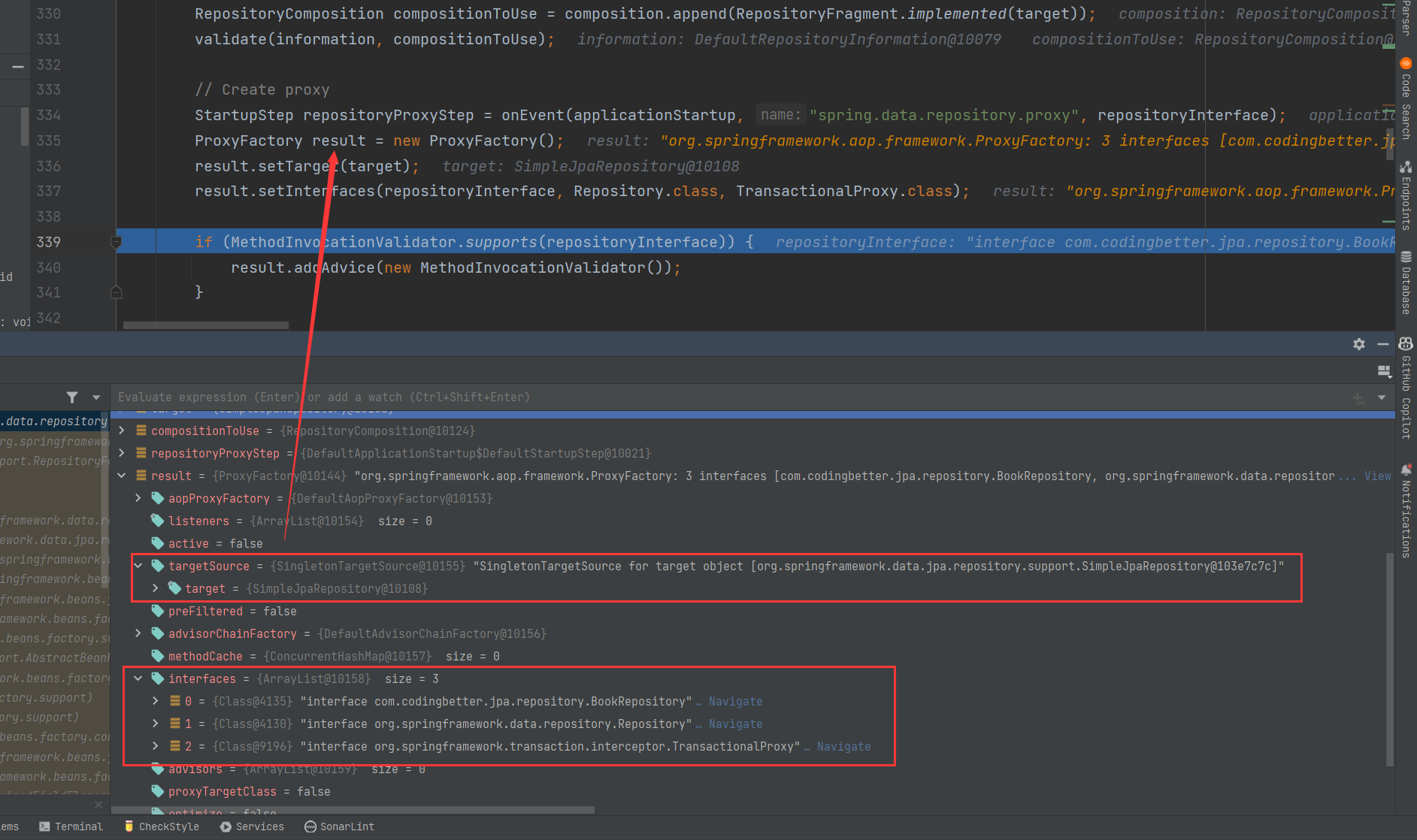This screenshot has width=1417, height=840.
Task: Open debugger settings gear
Action: coord(1359,344)
